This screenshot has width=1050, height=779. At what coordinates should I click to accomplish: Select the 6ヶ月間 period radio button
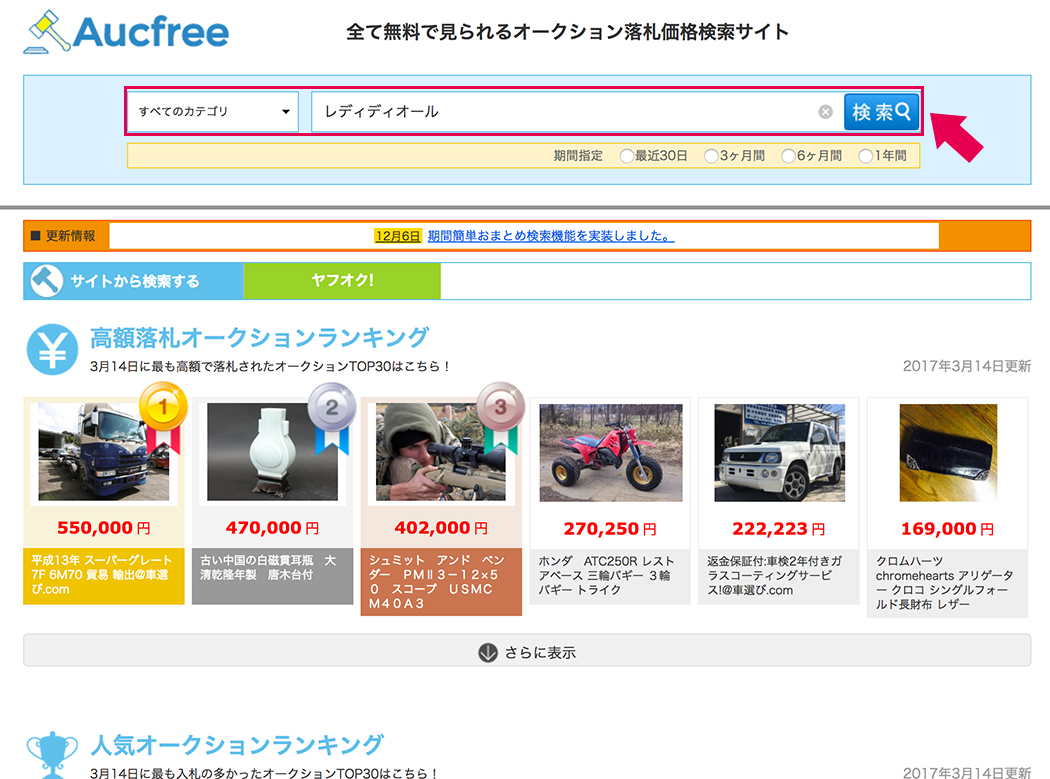coord(789,156)
